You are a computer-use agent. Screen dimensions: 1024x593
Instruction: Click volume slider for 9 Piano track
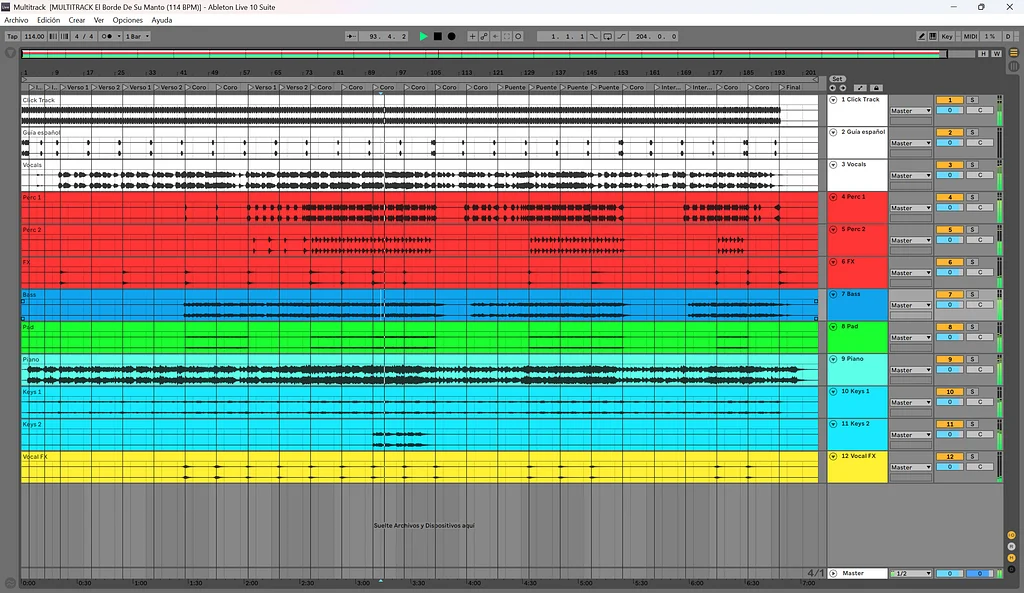(950, 369)
